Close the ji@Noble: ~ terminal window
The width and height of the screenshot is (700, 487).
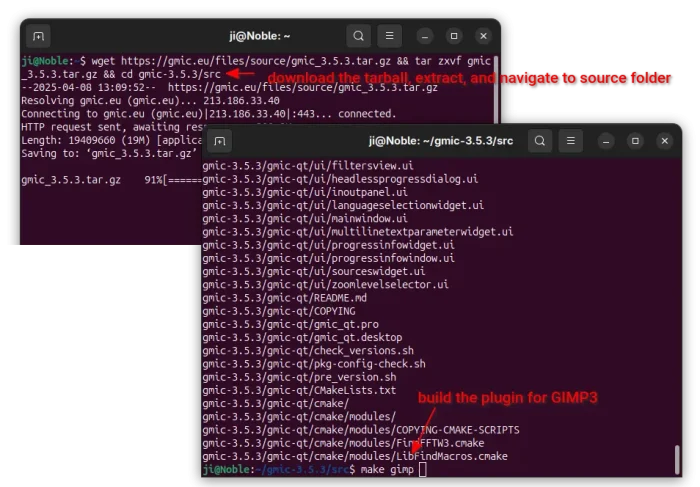[x=483, y=36]
